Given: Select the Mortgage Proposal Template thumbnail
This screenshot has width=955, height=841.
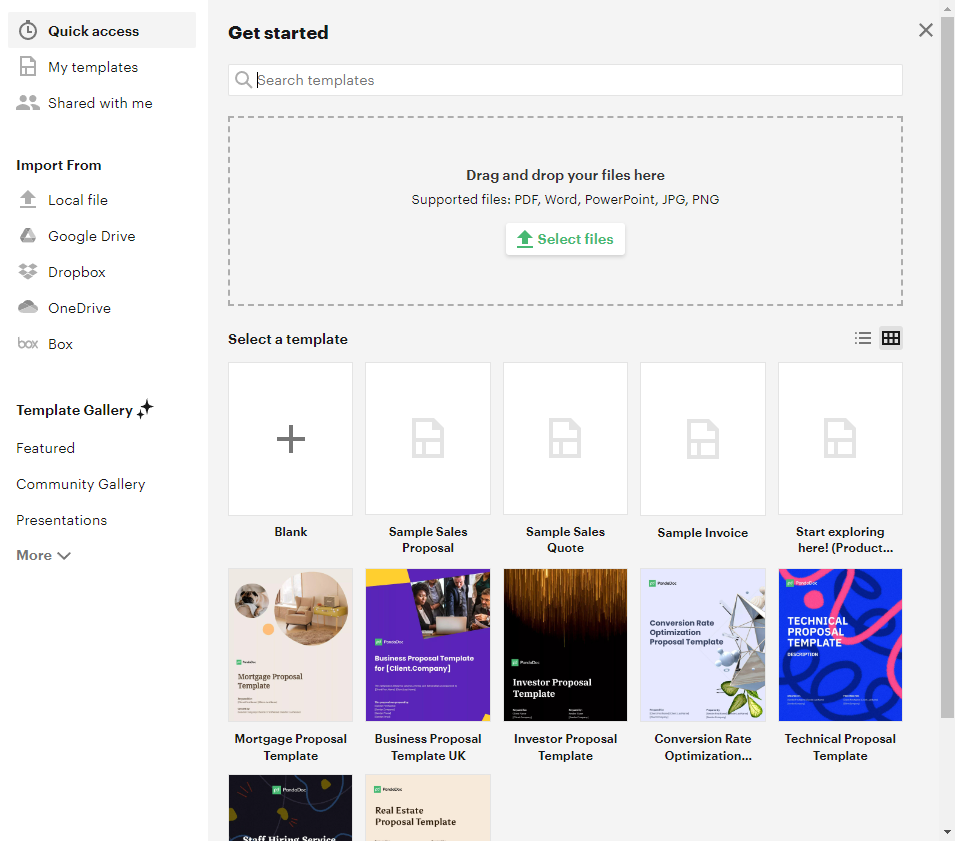Looking at the screenshot, I should [290, 645].
